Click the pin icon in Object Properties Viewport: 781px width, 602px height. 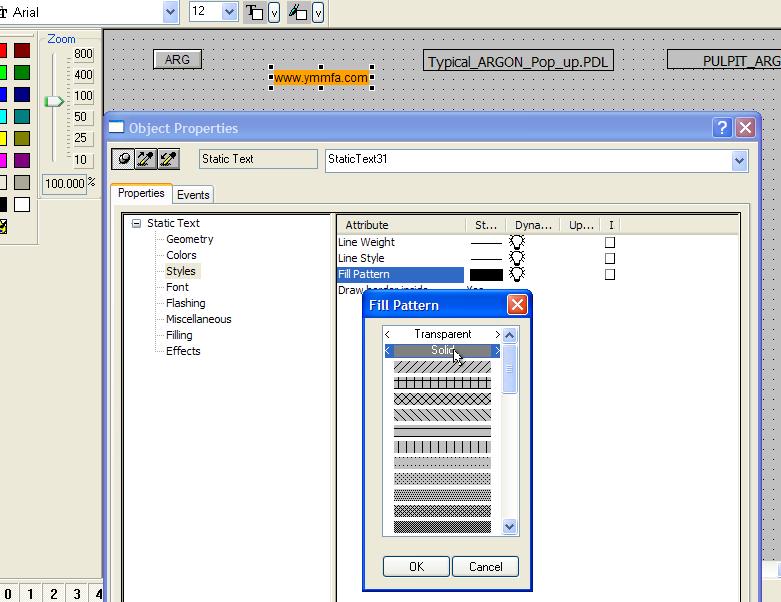pos(123,159)
